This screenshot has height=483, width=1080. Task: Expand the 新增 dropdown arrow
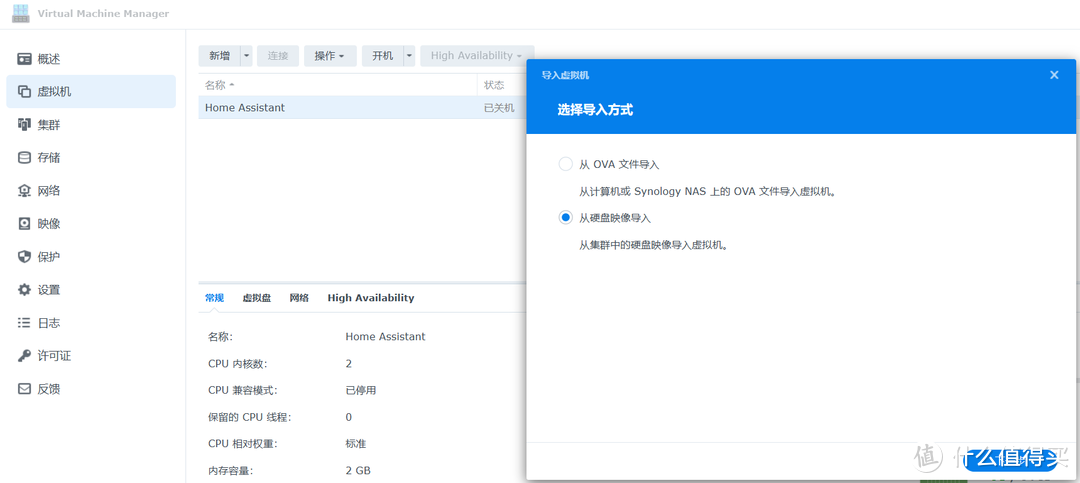(x=247, y=56)
